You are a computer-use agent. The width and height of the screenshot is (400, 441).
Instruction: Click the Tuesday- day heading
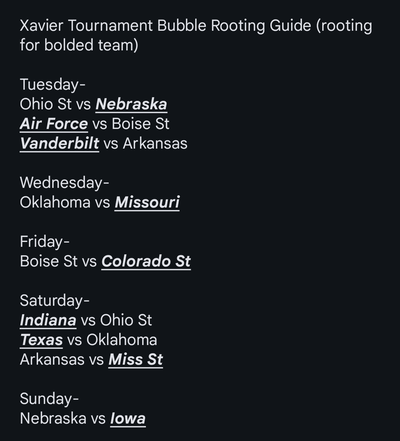tap(53, 85)
